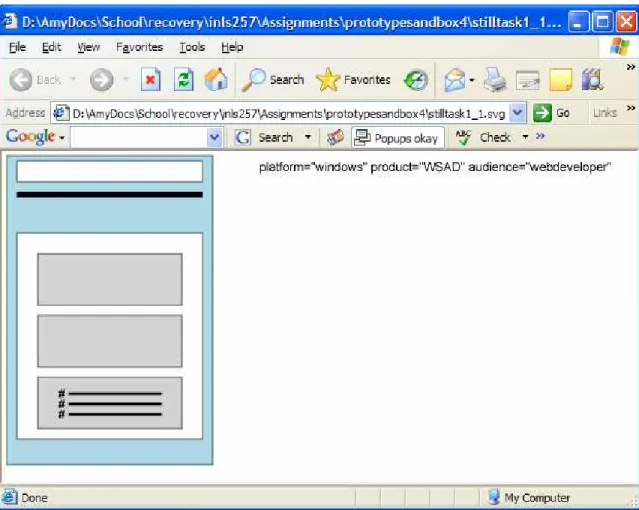This screenshot has height=510, width=639.
Task: Click the top gray rectangle in the SVG
Action: [x=110, y=279]
